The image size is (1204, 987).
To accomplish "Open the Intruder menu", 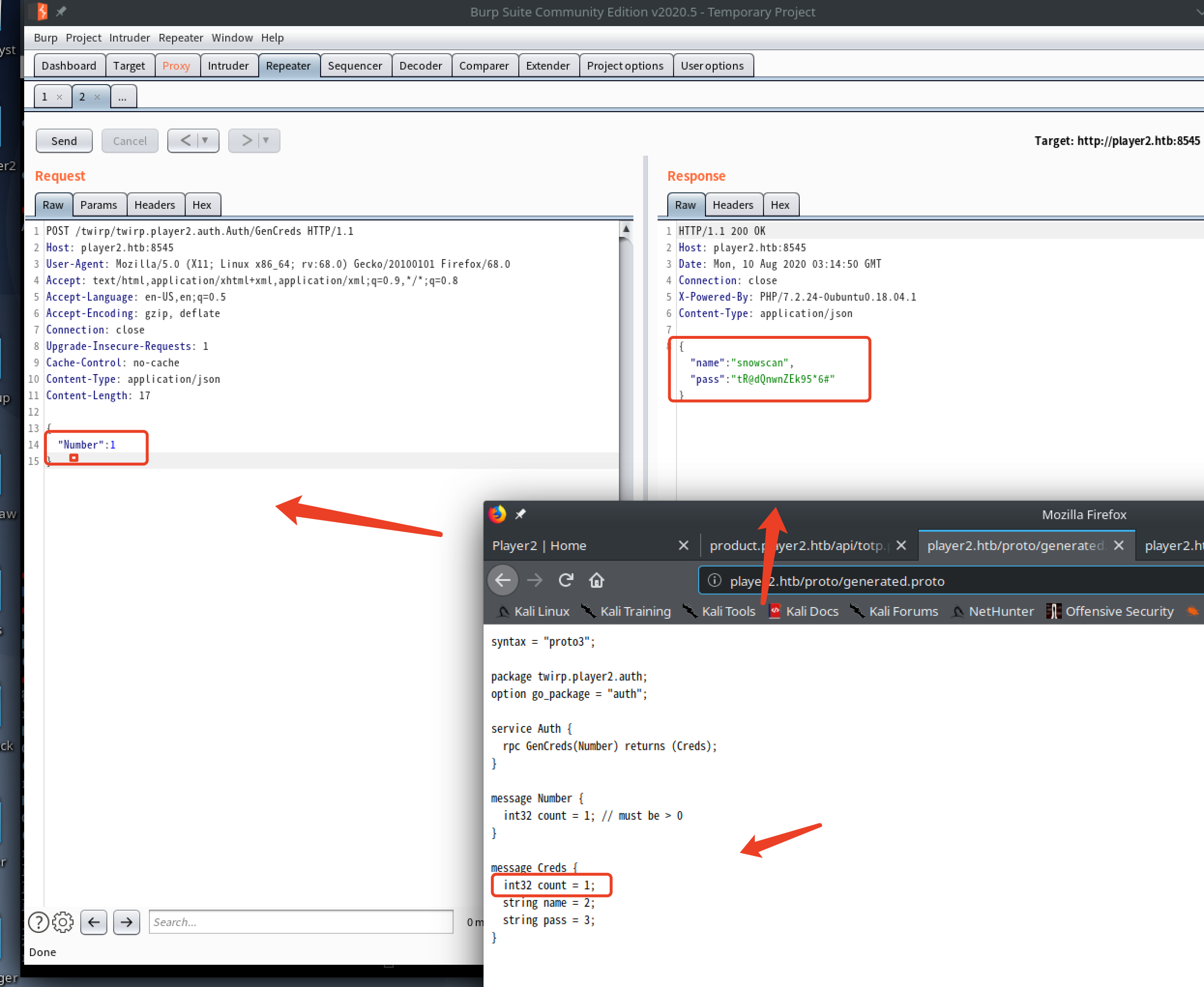I will pos(129,38).
